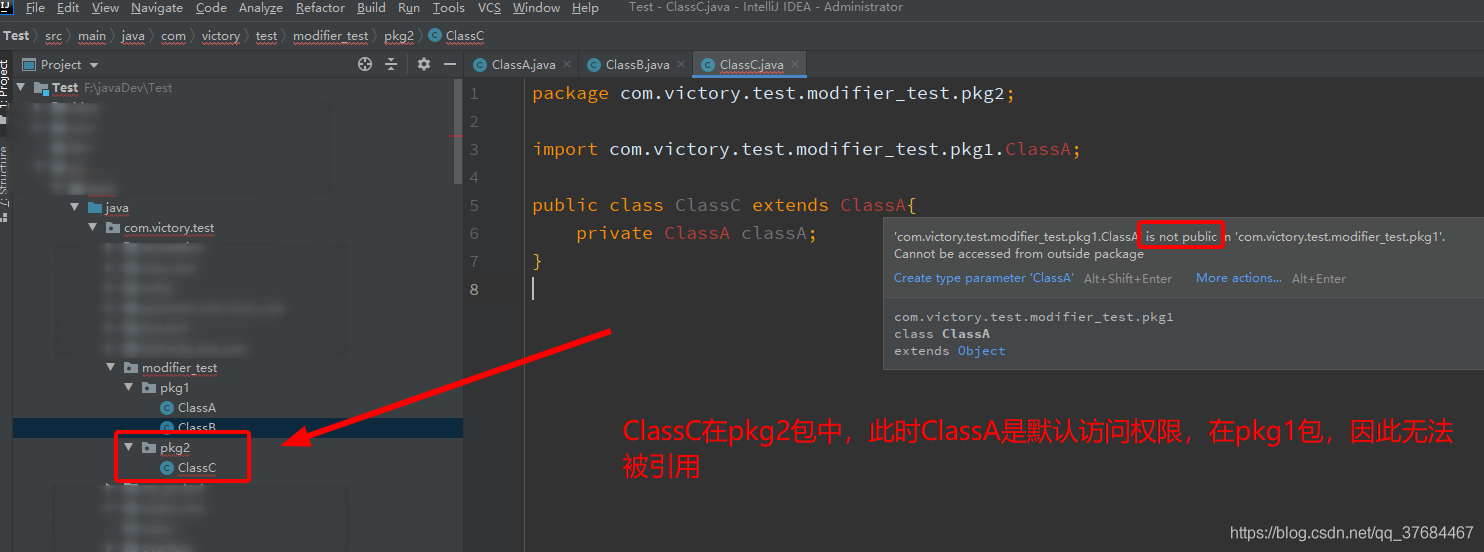Click the ClassC class icon in breadcrumb bar
This screenshot has width=1484, height=552.
[x=435, y=36]
